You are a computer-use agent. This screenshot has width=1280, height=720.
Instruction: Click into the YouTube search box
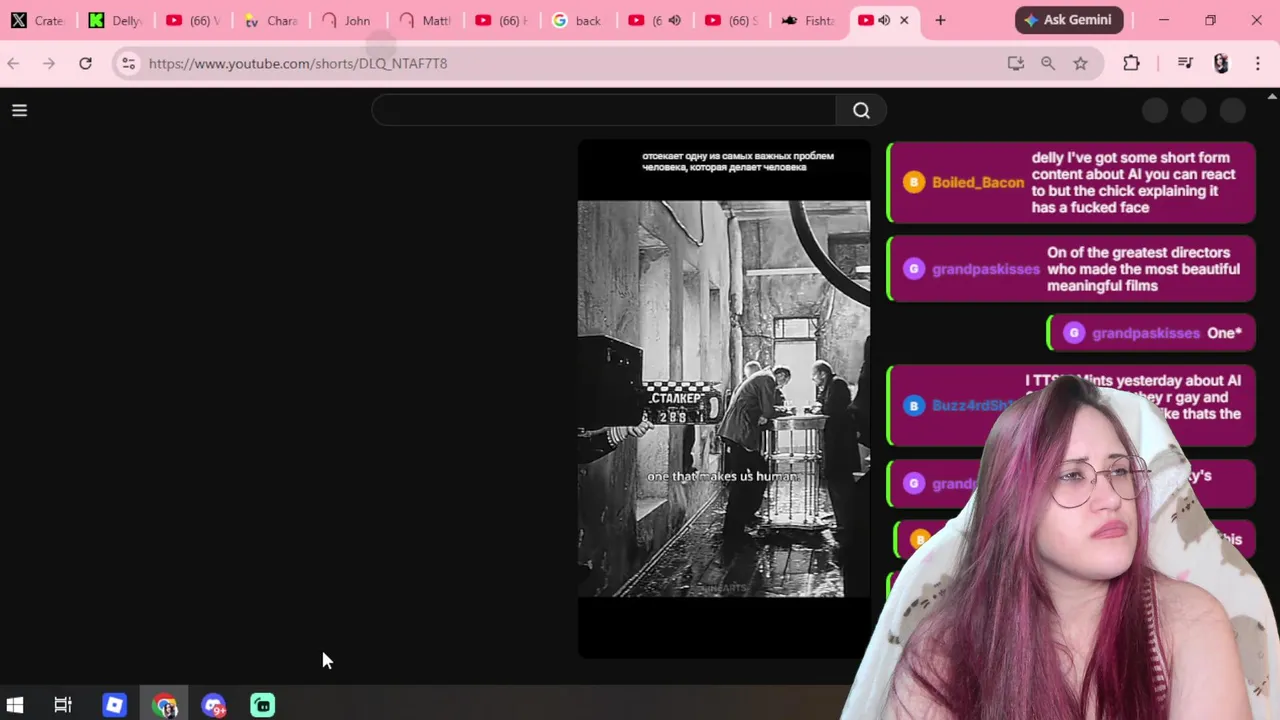click(604, 111)
